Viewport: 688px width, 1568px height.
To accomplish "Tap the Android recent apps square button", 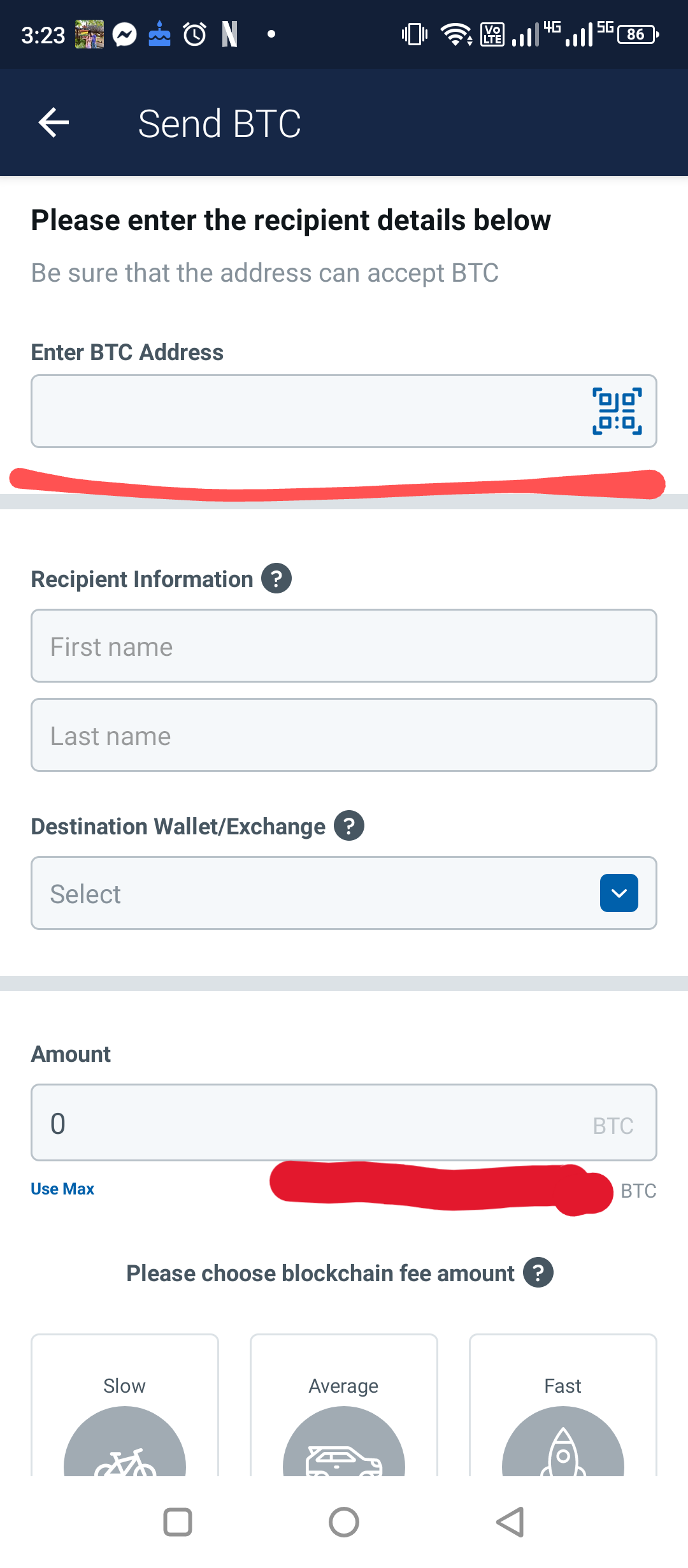I will (x=178, y=1523).
